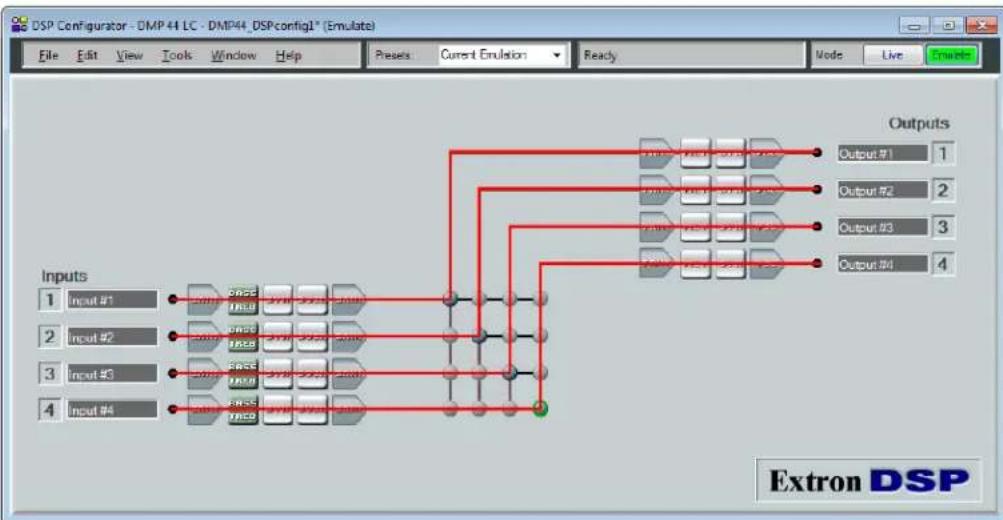Click the "Ready" status text

[600, 56]
